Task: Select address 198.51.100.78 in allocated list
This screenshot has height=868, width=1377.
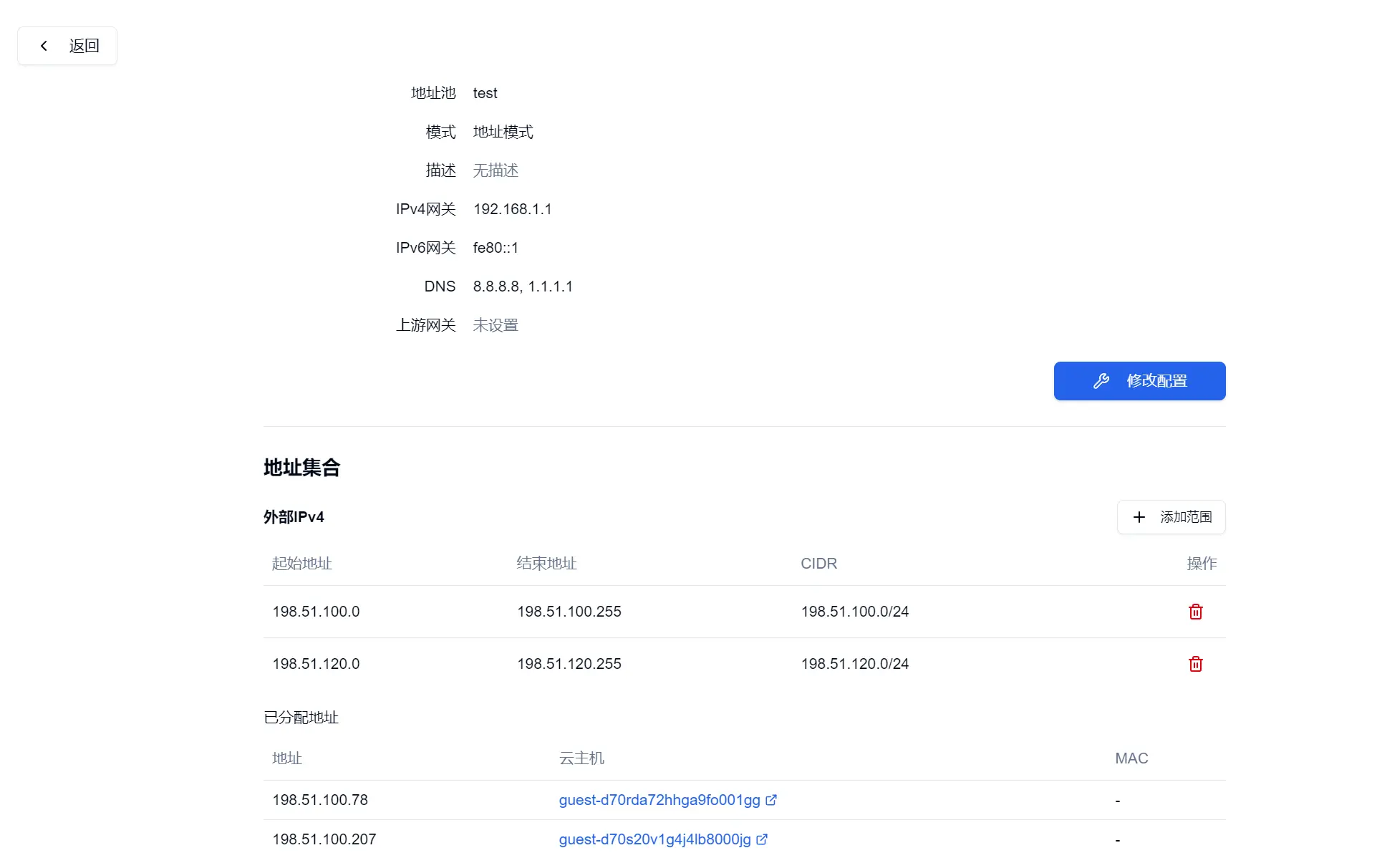Action: 319,800
